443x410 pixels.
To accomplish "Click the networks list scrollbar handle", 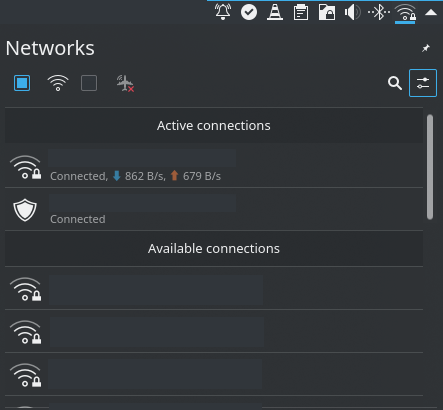I will coord(430,167).
